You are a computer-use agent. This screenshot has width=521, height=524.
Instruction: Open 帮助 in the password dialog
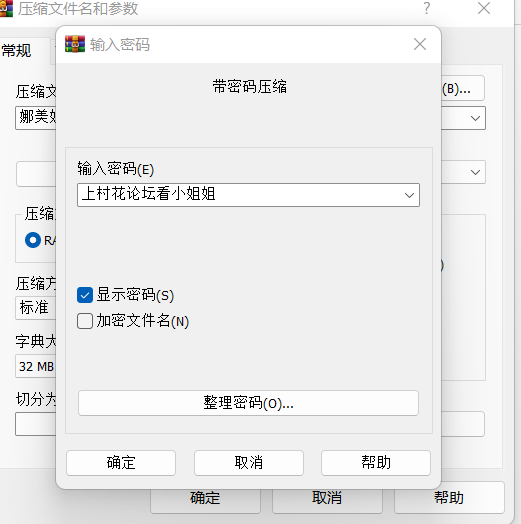tap(376, 463)
